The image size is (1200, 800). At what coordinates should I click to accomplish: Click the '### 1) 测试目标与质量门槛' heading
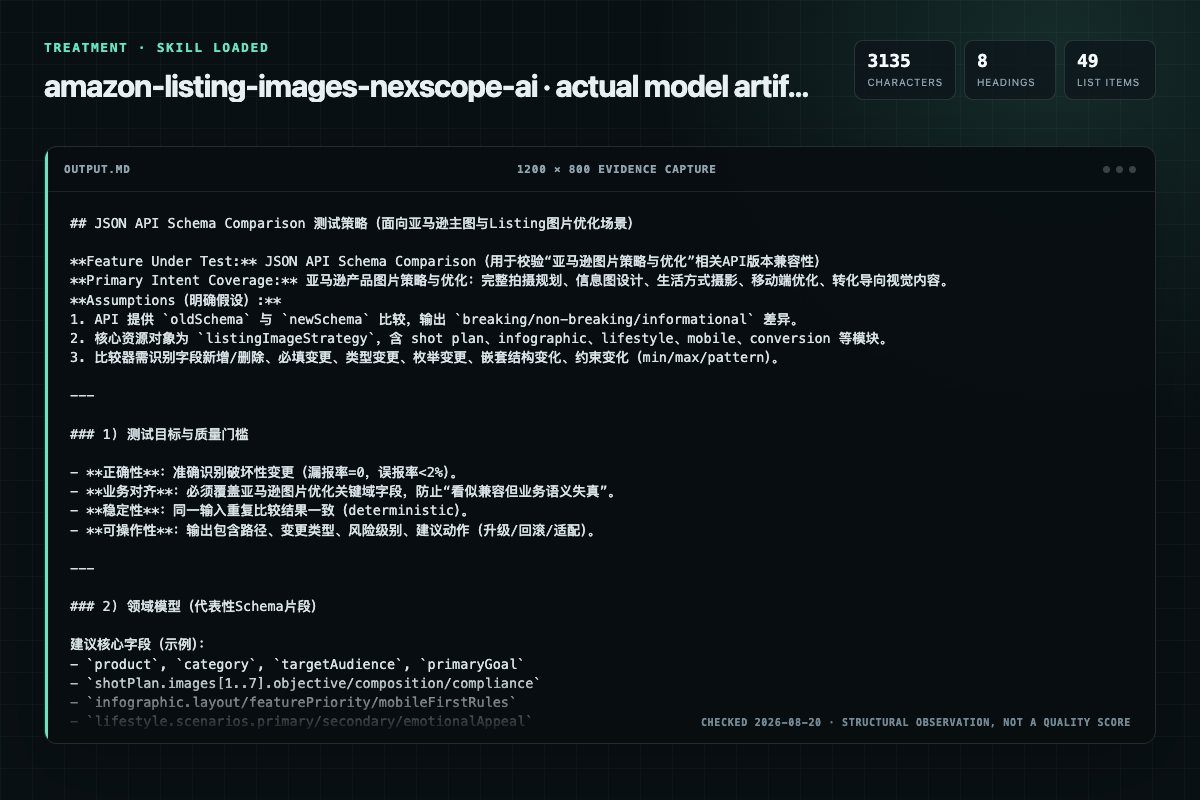pos(159,434)
